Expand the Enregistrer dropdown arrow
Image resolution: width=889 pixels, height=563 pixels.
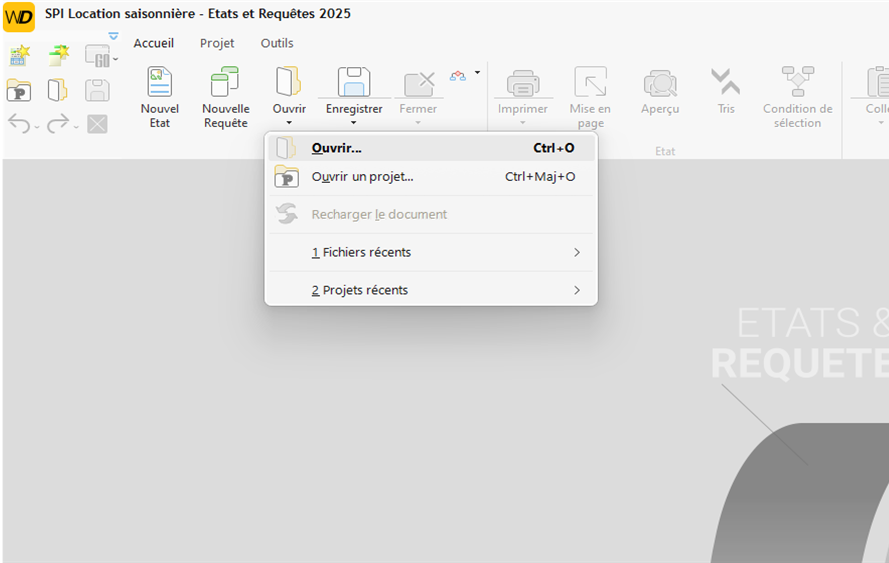tap(354, 124)
